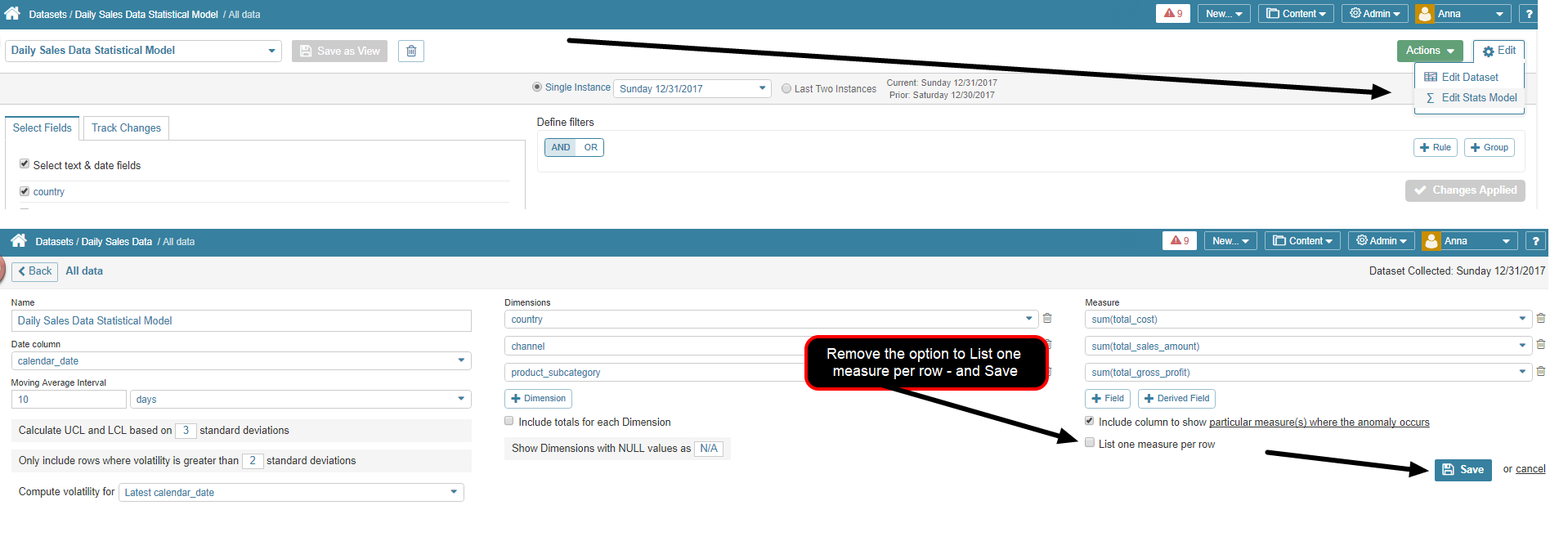1568x559 pixels.
Task: Open the alert badge showing 9 in top header
Action: coord(1173,13)
